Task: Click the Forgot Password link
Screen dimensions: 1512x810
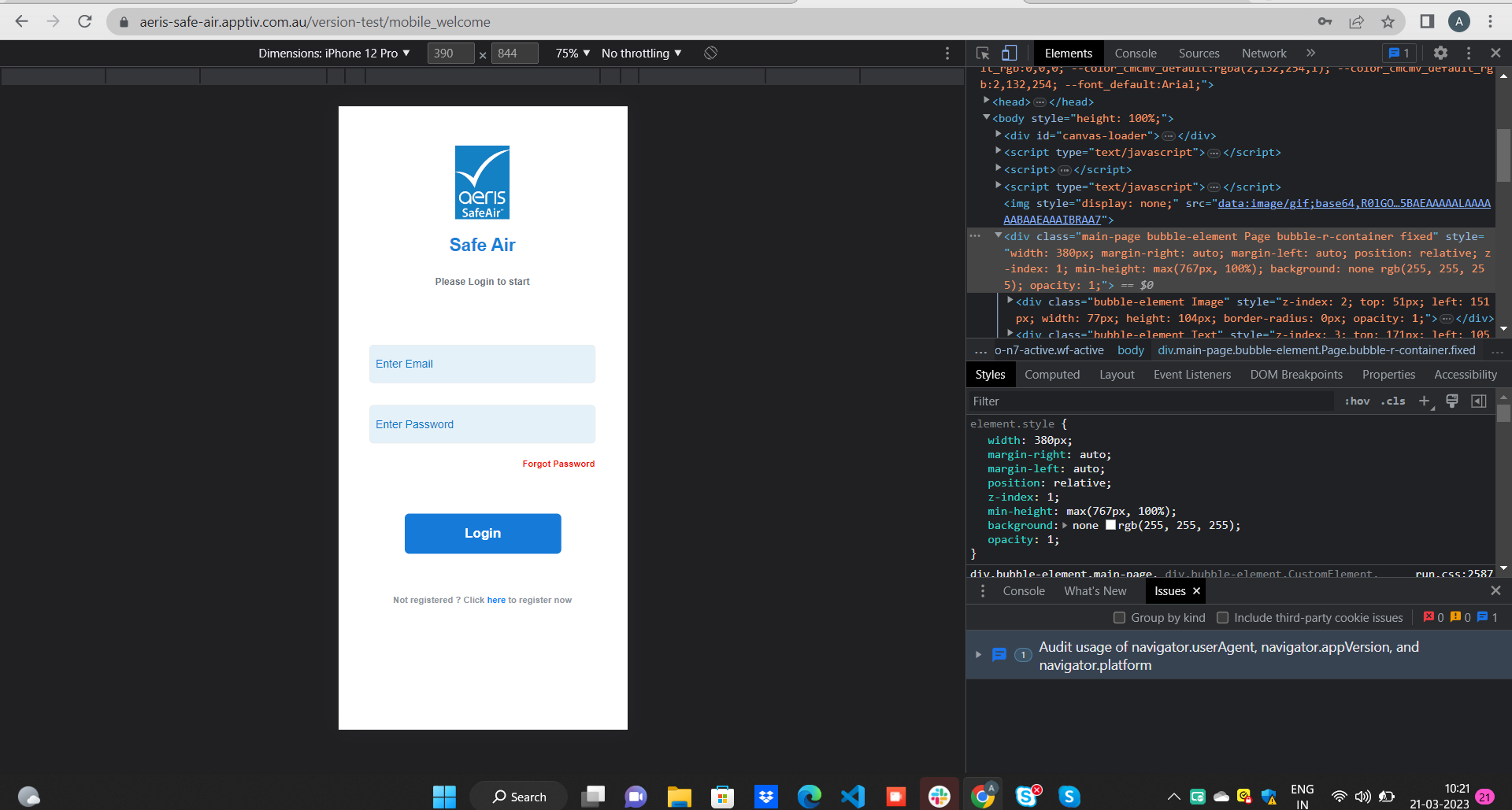Action: pos(558,464)
